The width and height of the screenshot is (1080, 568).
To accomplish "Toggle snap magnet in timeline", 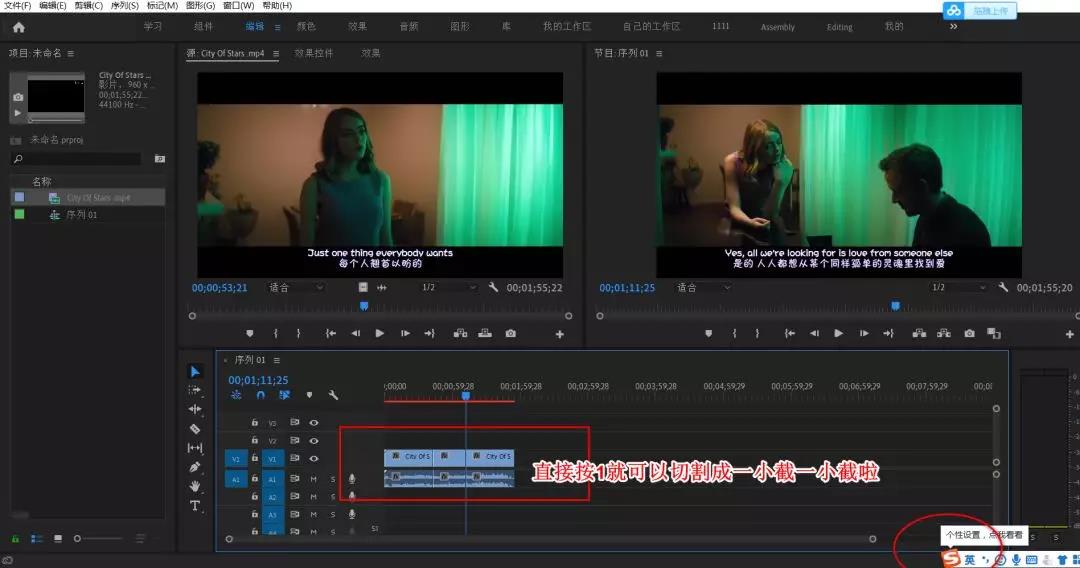I will coord(260,395).
